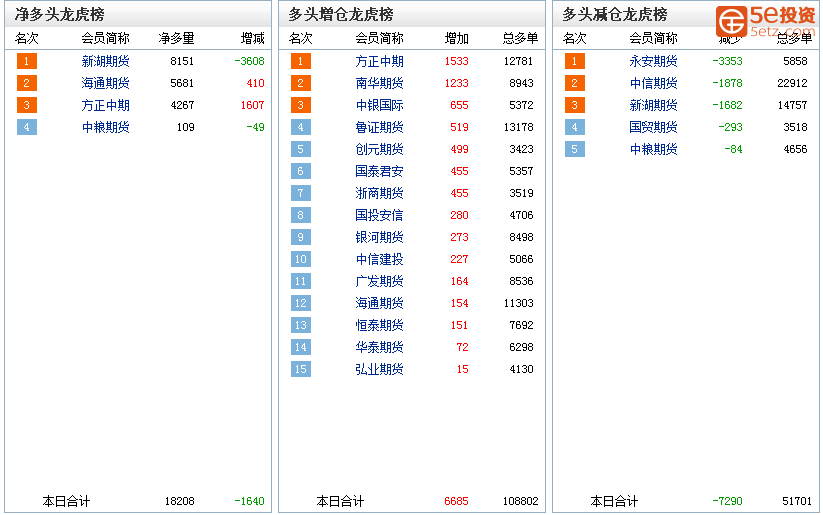Select the value 8151 for 新湖期货
Viewport: 823px width, 515px height.
click(182, 61)
